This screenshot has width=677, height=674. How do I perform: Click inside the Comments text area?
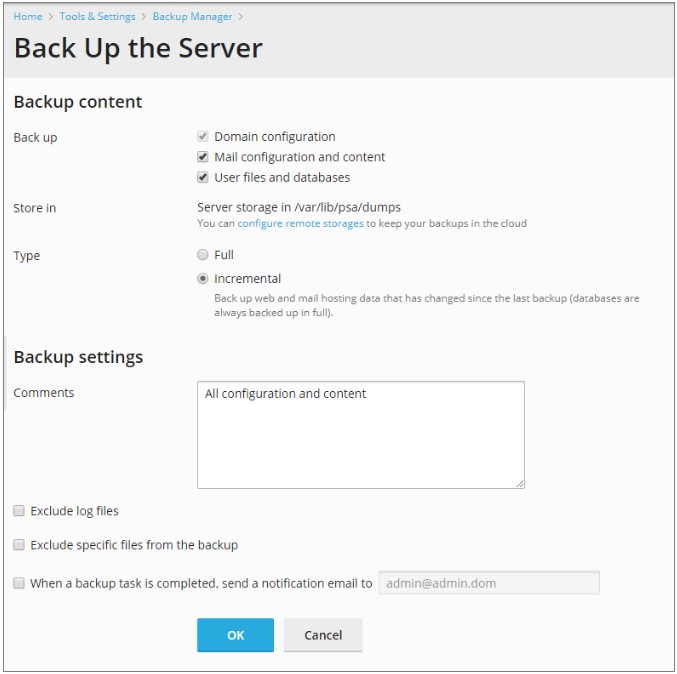point(360,435)
